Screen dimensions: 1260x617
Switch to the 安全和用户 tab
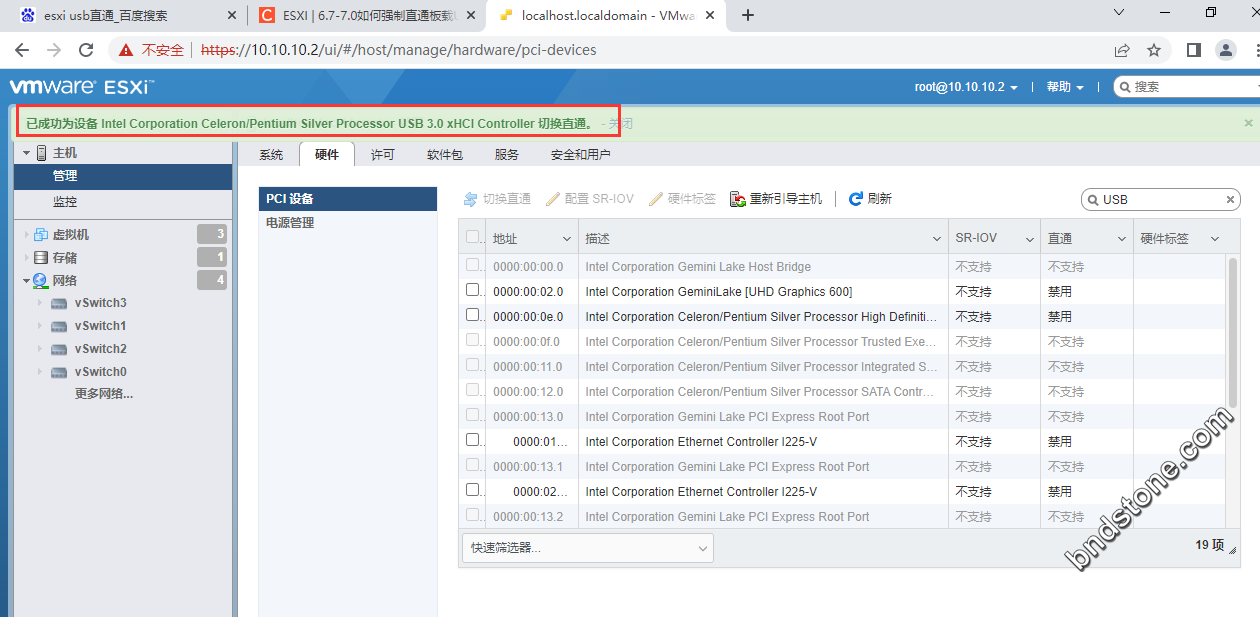580,155
